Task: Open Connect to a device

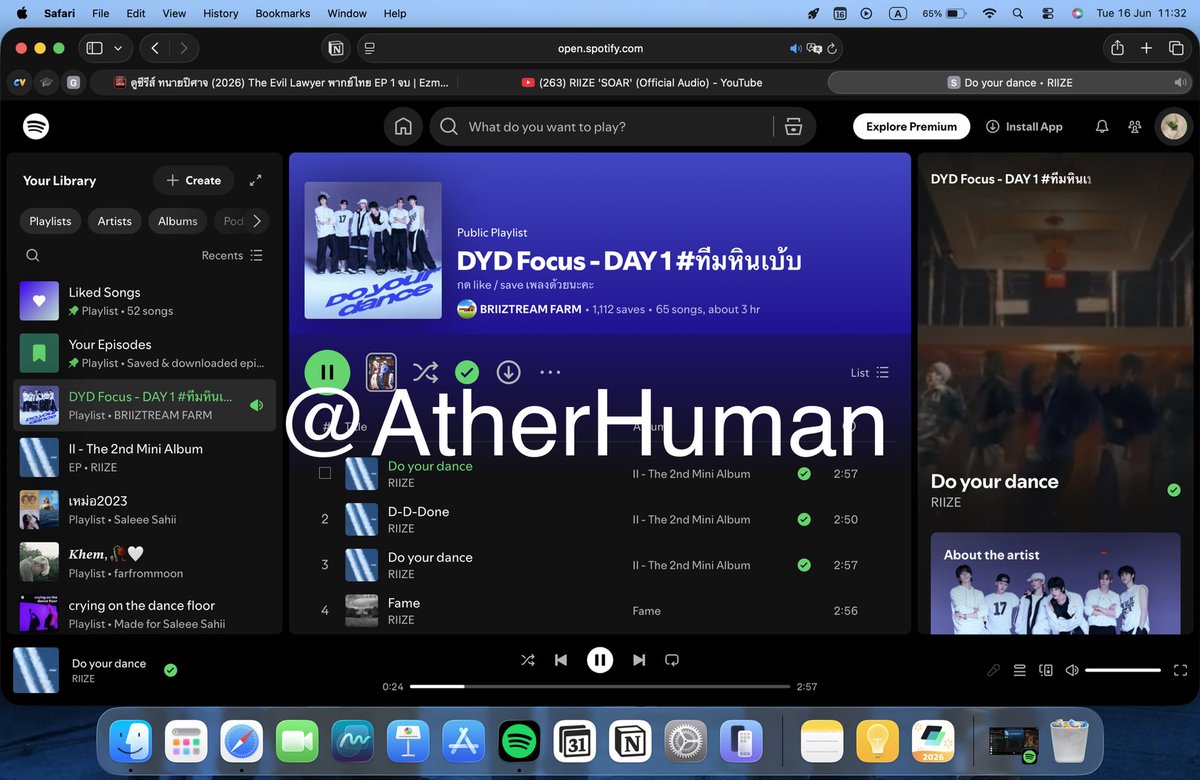Action: (1045, 670)
